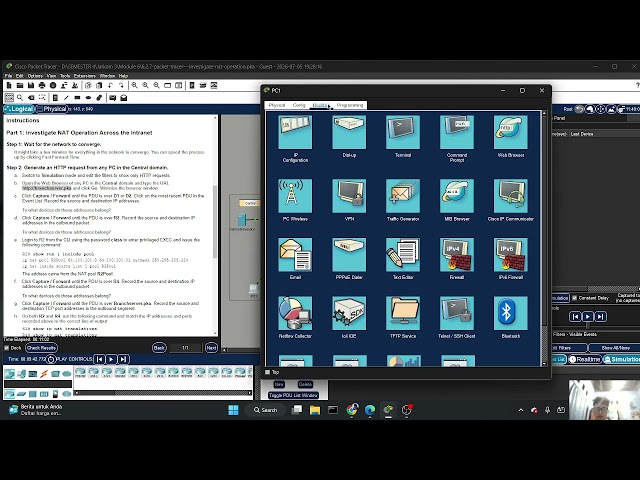Click the Back button in instructions
The width and height of the screenshot is (640, 480).
tap(159, 348)
